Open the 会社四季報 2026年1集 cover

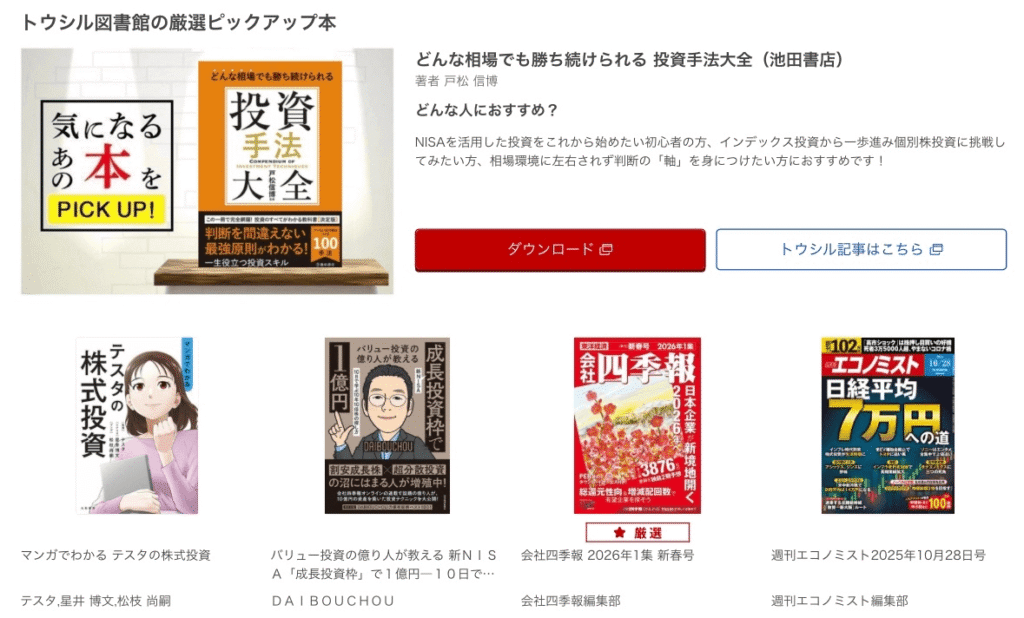click(x=637, y=425)
